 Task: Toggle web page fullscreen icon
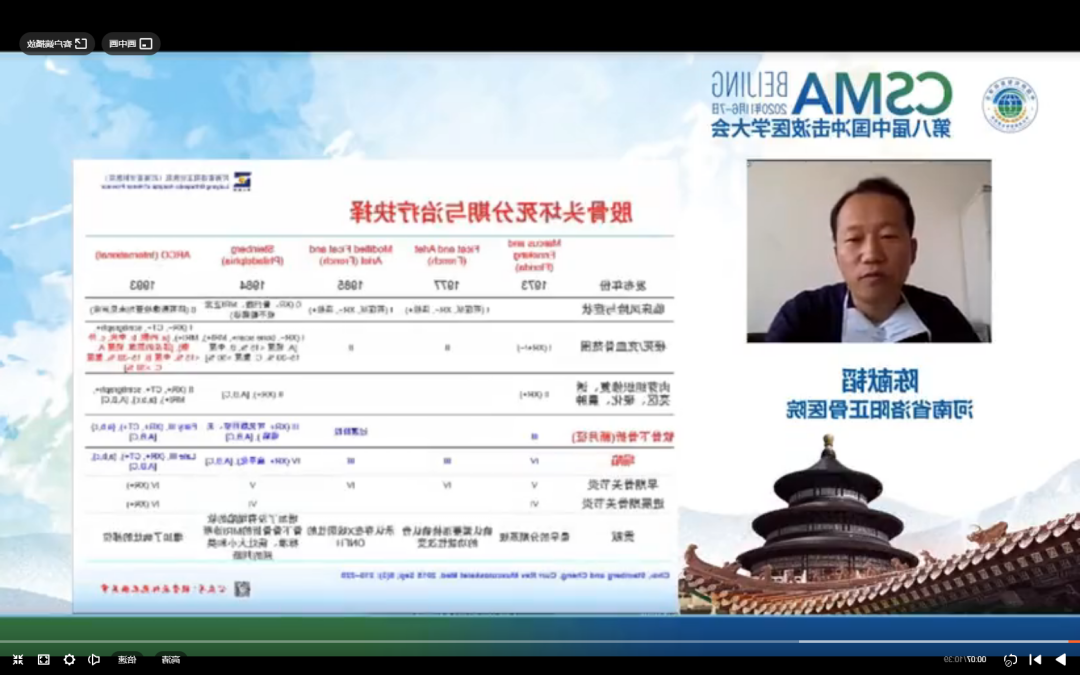pos(43,659)
